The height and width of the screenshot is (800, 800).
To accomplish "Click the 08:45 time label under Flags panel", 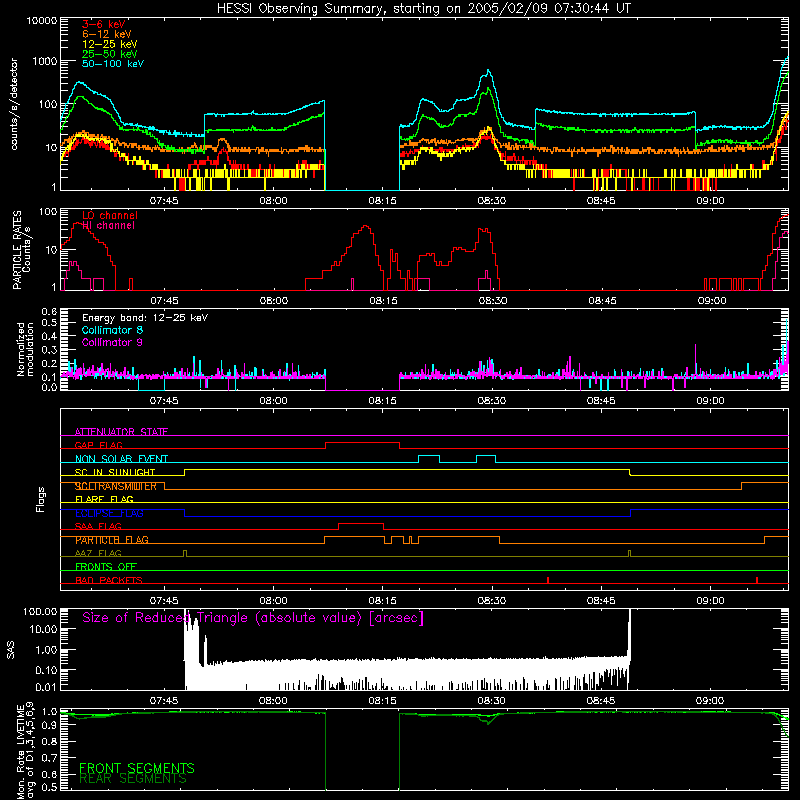I will point(601,601).
